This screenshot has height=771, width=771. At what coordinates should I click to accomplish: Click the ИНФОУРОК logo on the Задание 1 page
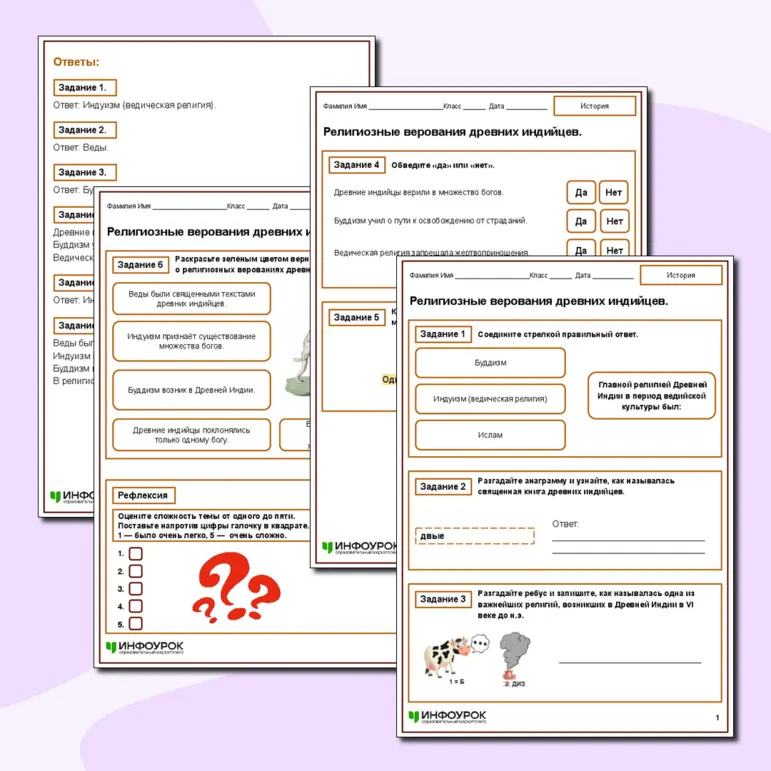click(447, 716)
